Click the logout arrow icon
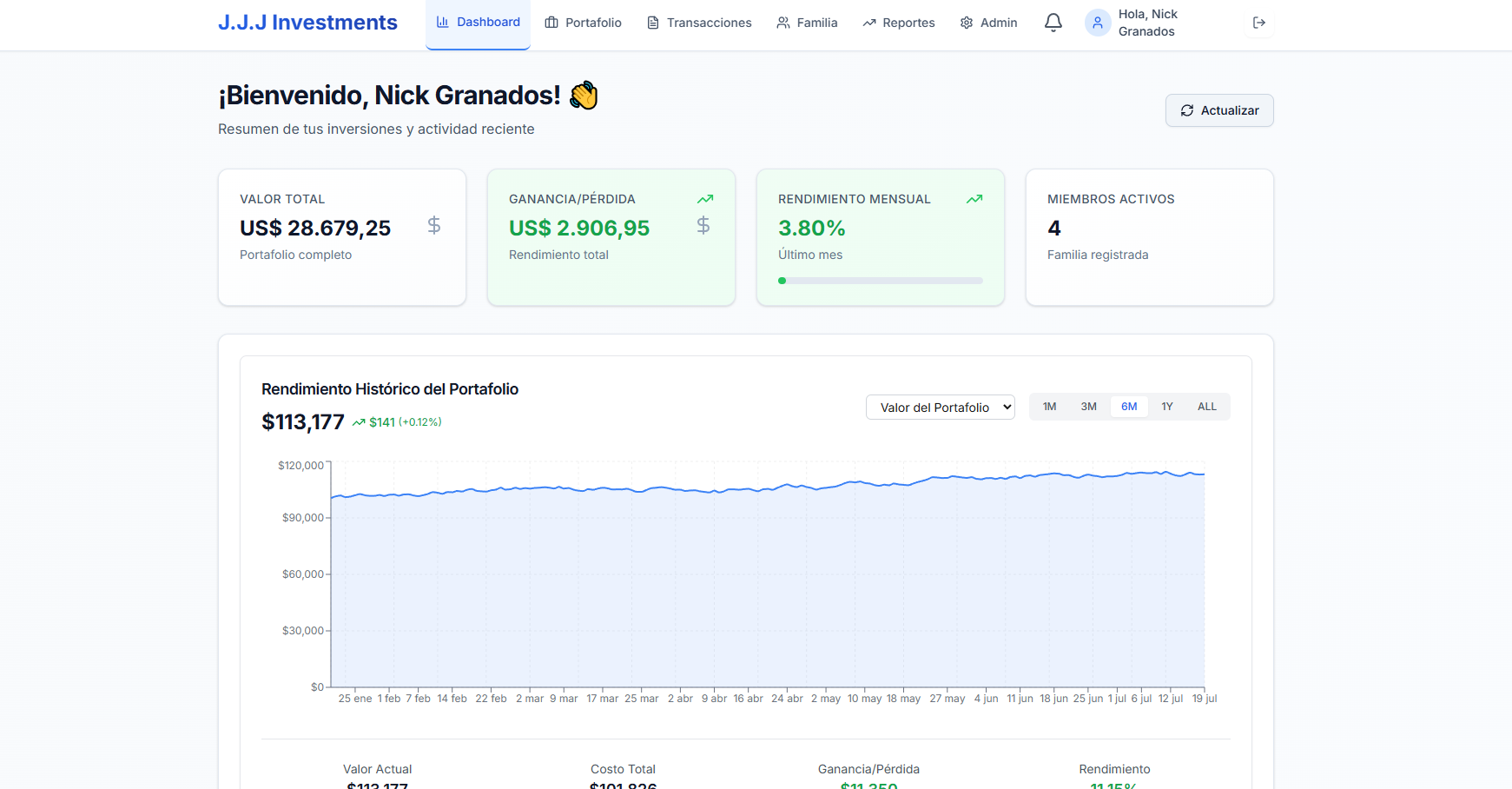Image resolution: width=1512 pixels, height=789 pixels. coord(1259,23)
